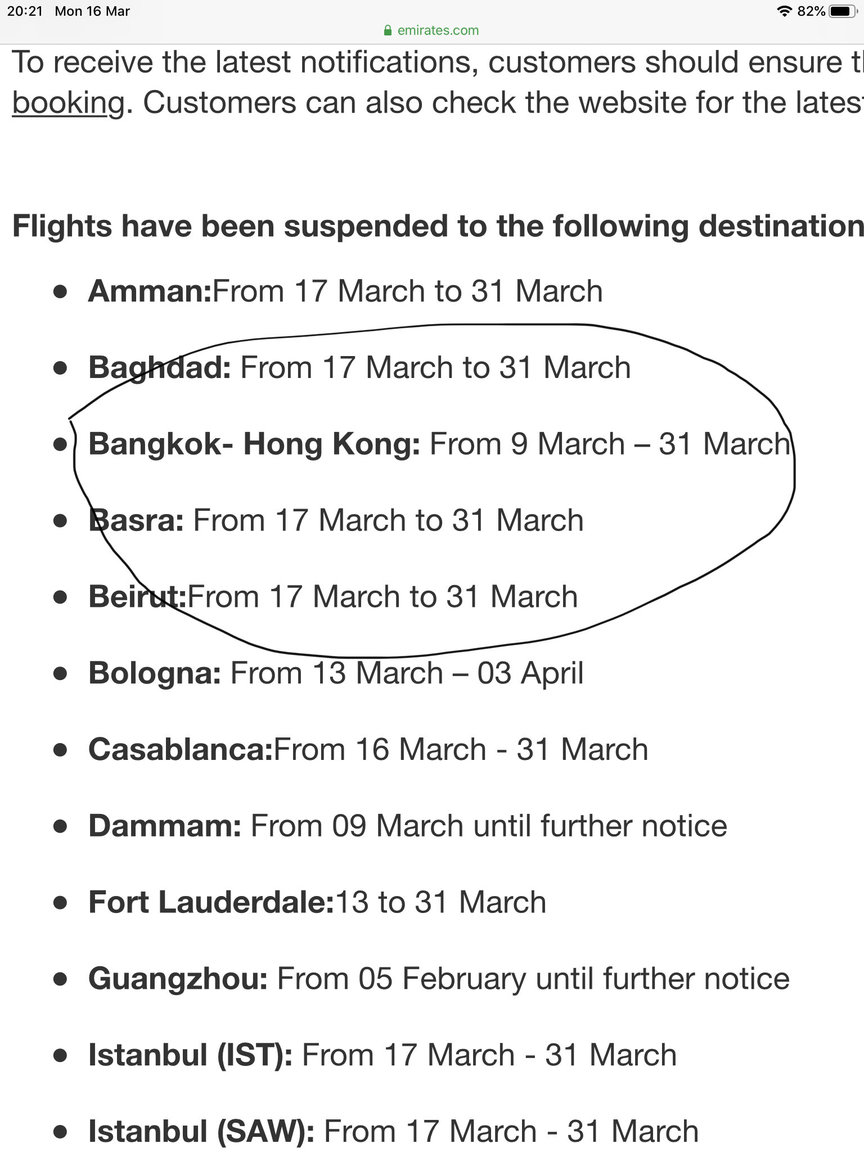Viewport: 864px width, 1152px height.
Task: Select the Dammam until further notice entry
Action: pos(408,826)
